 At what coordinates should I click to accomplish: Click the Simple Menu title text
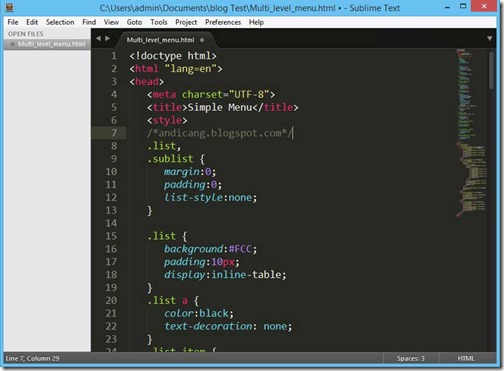pos(220,107)
